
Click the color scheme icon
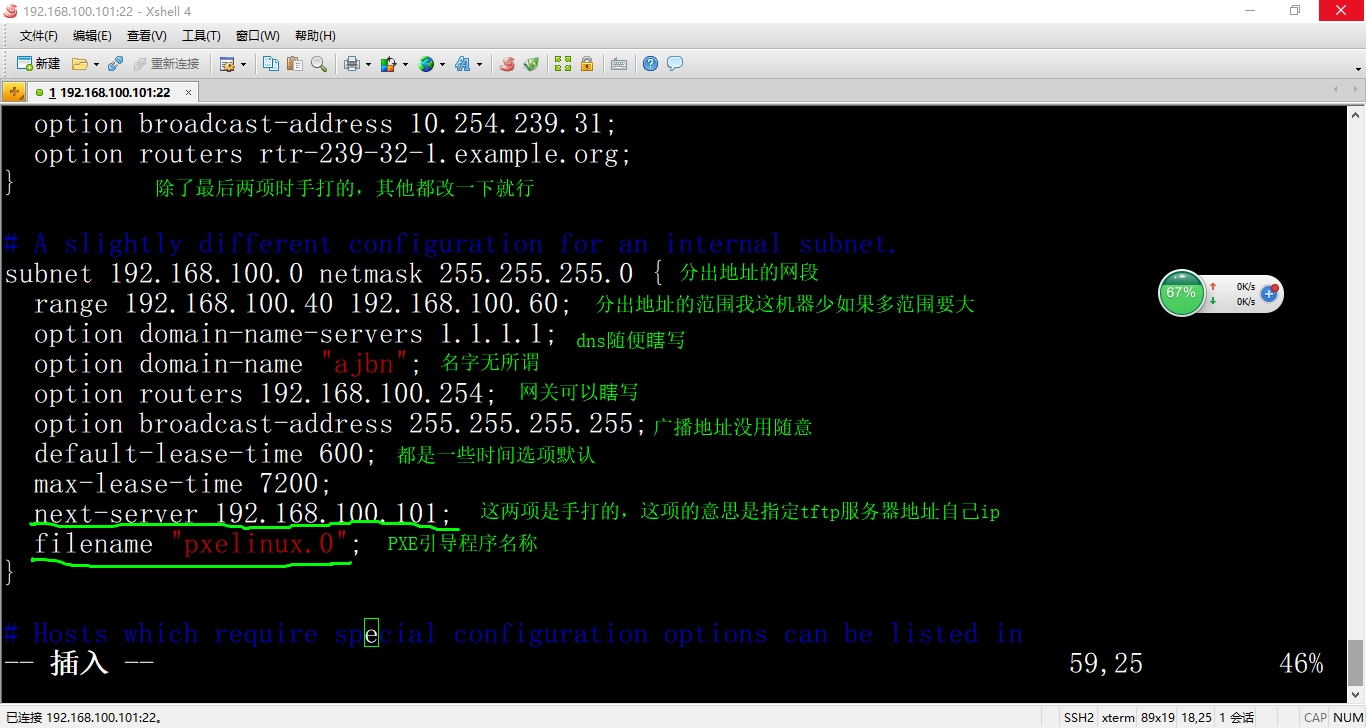[x=389, y=64]
